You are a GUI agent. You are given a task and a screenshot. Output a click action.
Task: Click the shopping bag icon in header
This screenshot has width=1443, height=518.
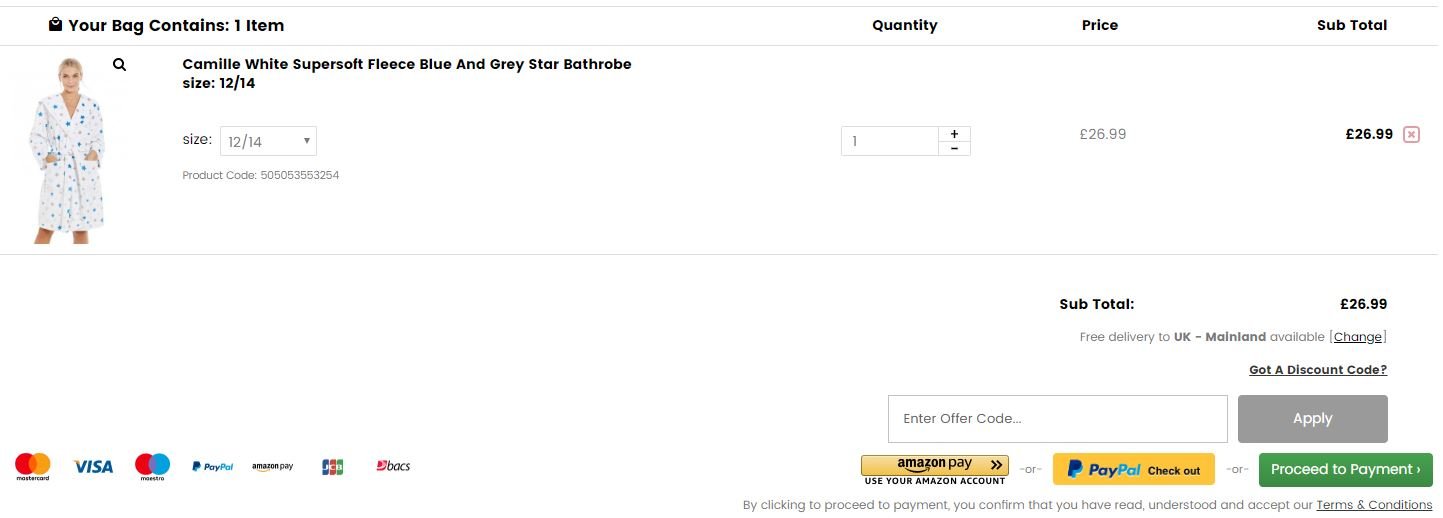pyautogui.click(x=55, y=24)
